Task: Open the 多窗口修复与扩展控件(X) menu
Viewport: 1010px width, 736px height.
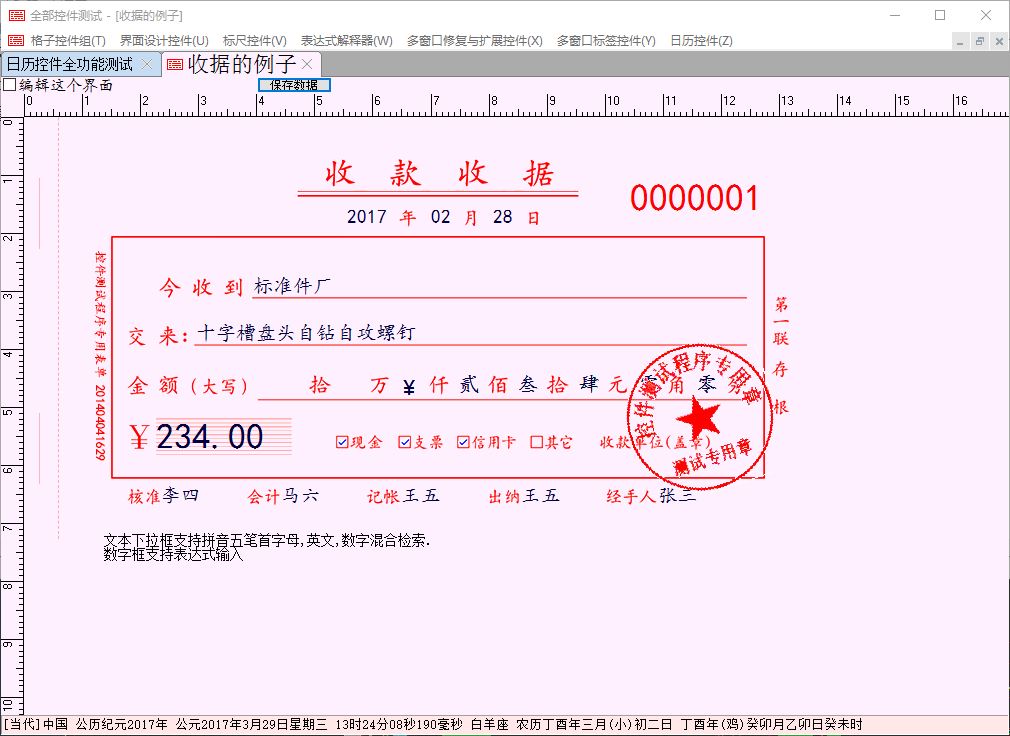Action: tap(475, 41)
